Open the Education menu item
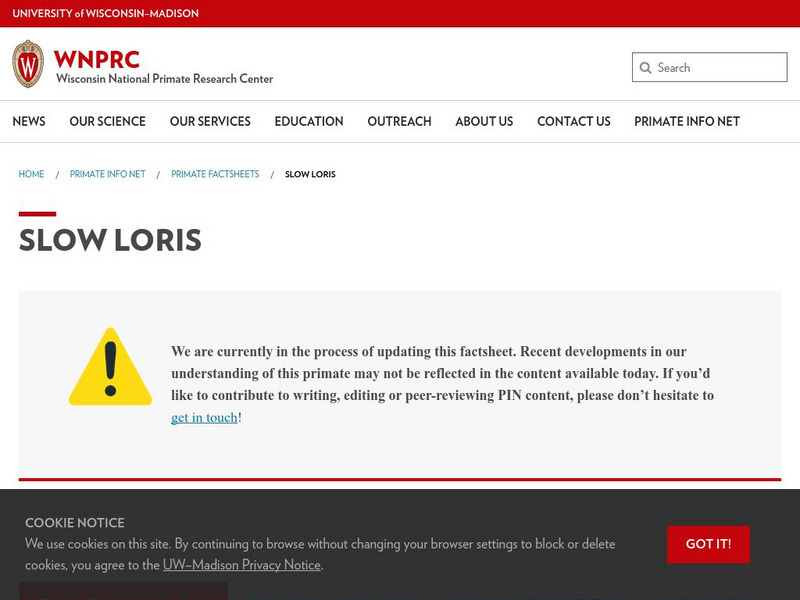The image size is (800, 600). (x=309, y=121)
